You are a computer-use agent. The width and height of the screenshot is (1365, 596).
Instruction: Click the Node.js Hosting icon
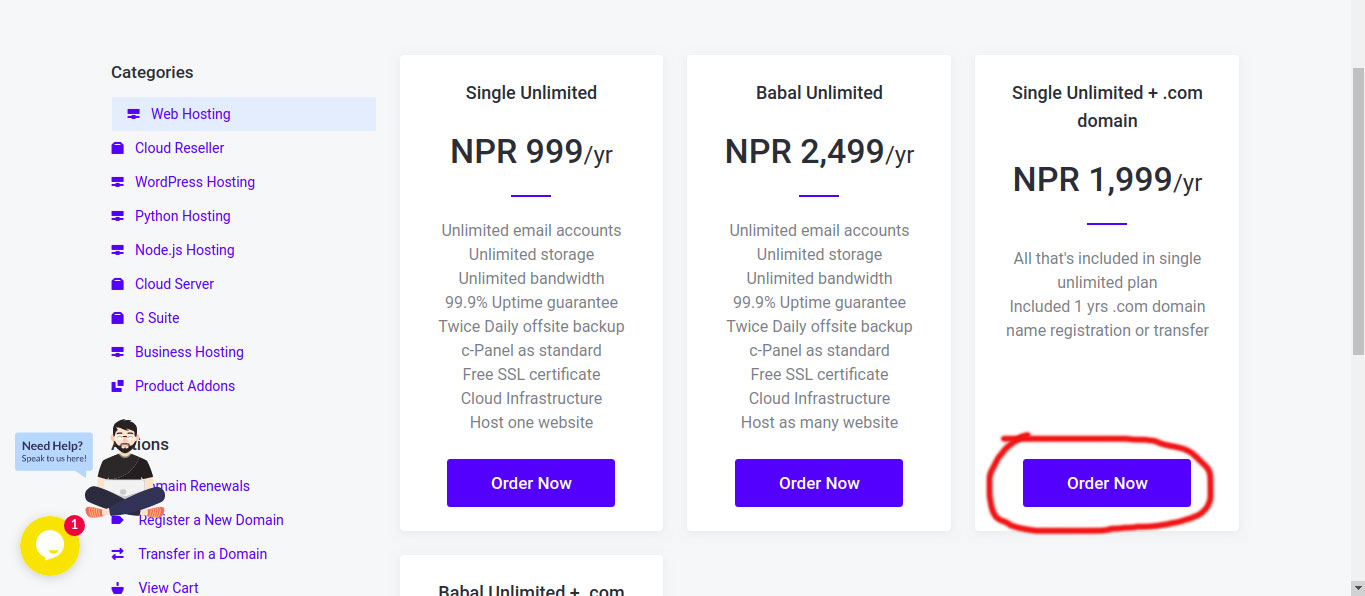click(117, 250)
